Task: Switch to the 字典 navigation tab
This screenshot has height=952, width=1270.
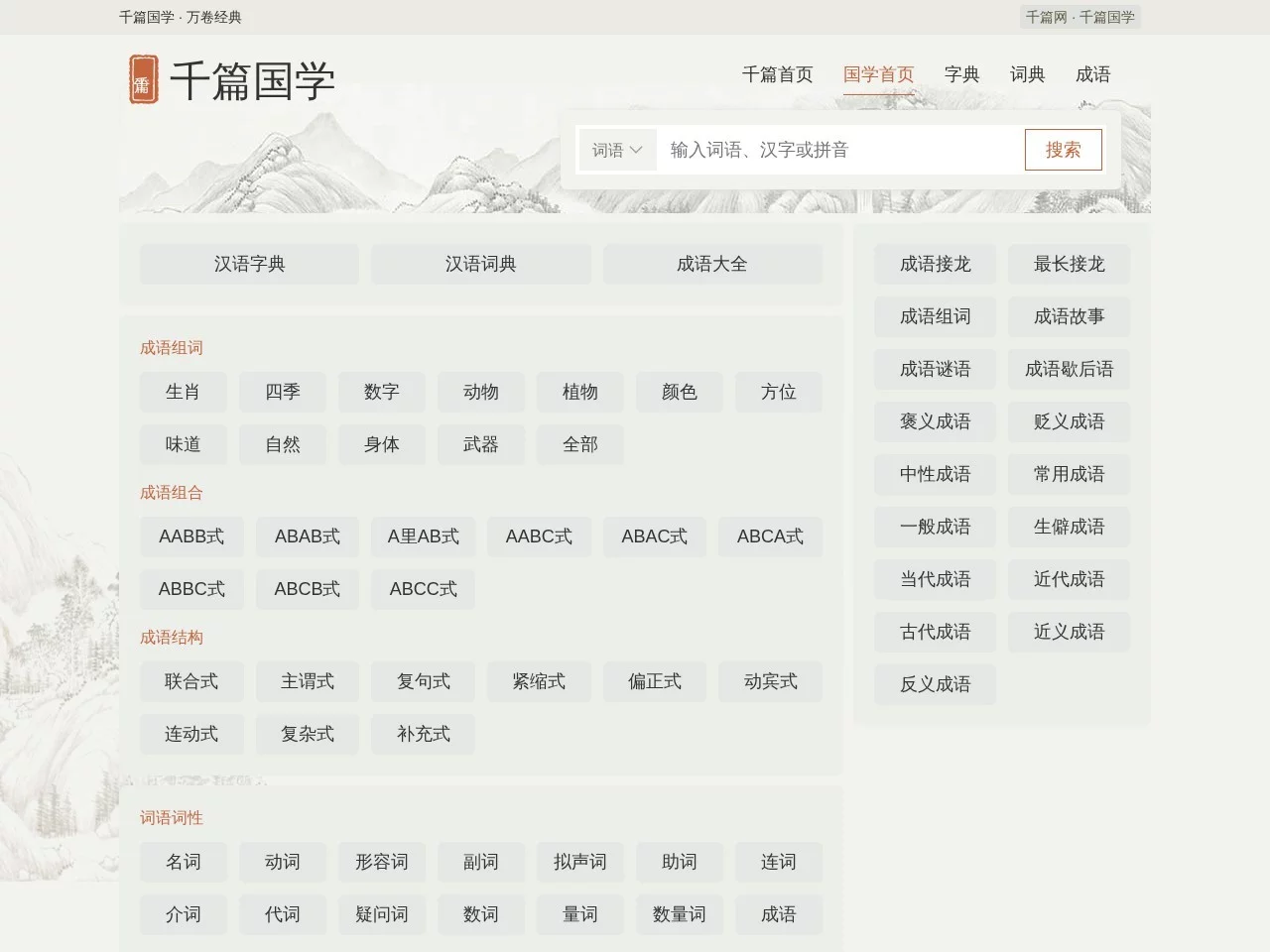Action: point(961,74)
